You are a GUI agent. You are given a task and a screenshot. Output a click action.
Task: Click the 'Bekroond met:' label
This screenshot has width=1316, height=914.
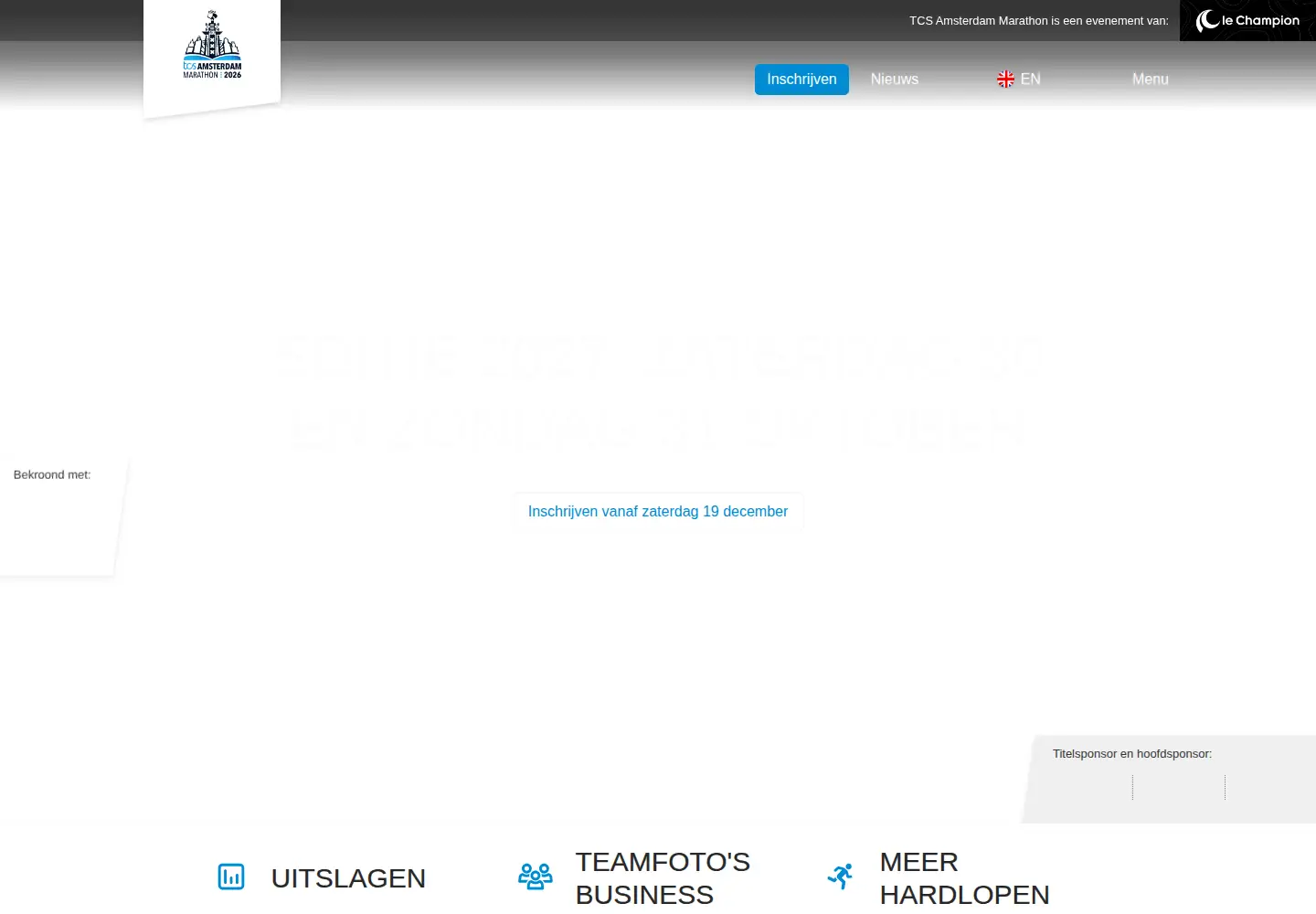point(52,474)
